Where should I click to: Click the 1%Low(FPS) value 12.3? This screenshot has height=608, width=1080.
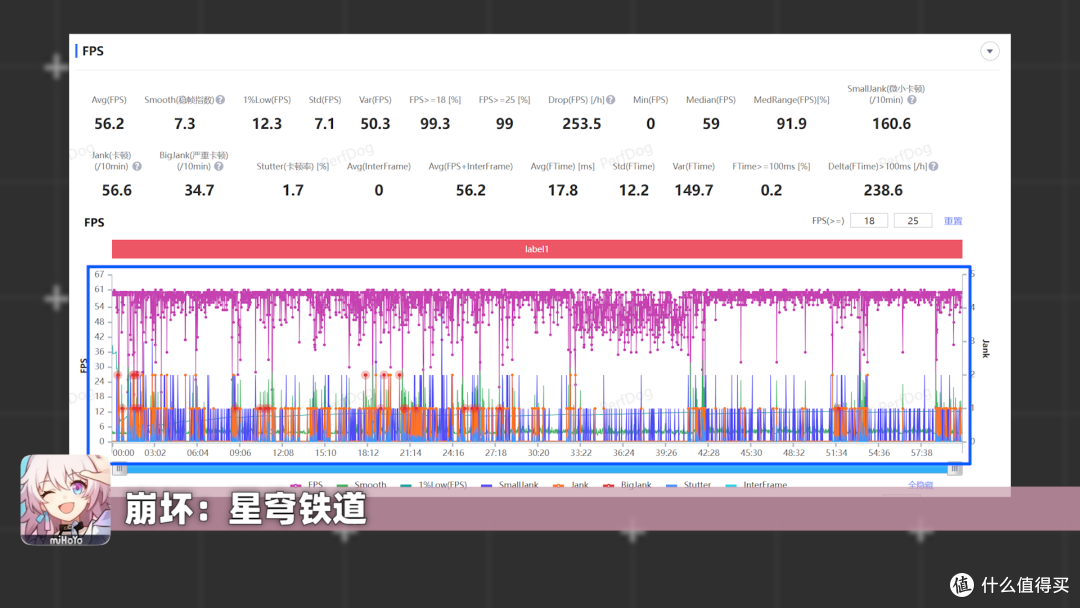click(267, 124)
